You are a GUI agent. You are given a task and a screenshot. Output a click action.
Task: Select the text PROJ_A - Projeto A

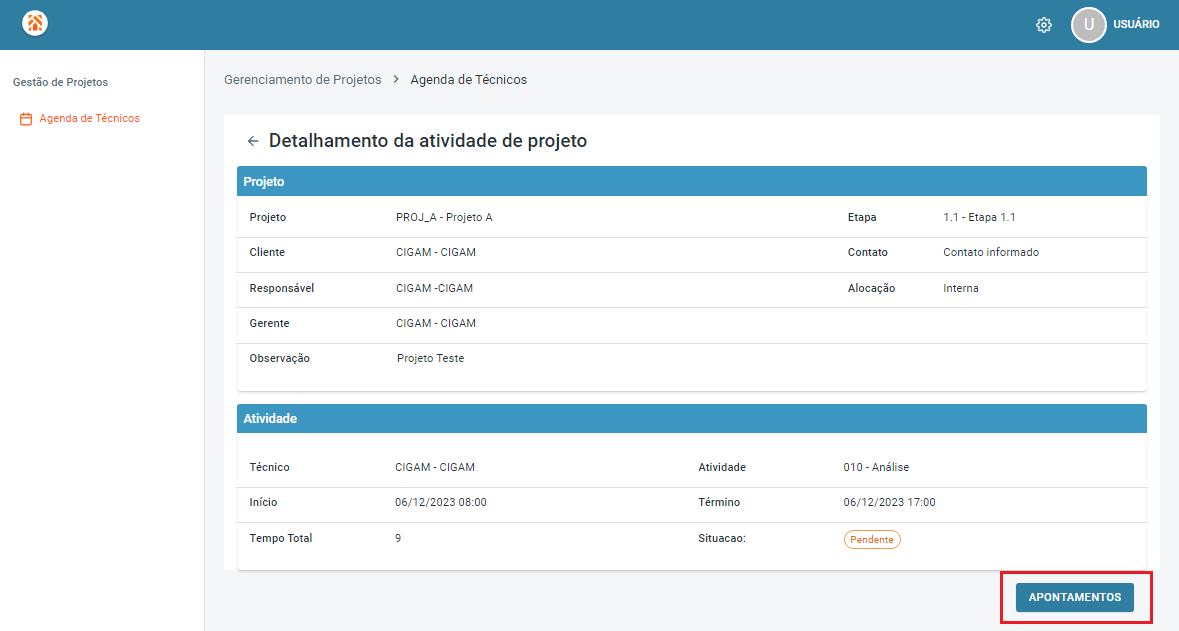coord(444,217)
